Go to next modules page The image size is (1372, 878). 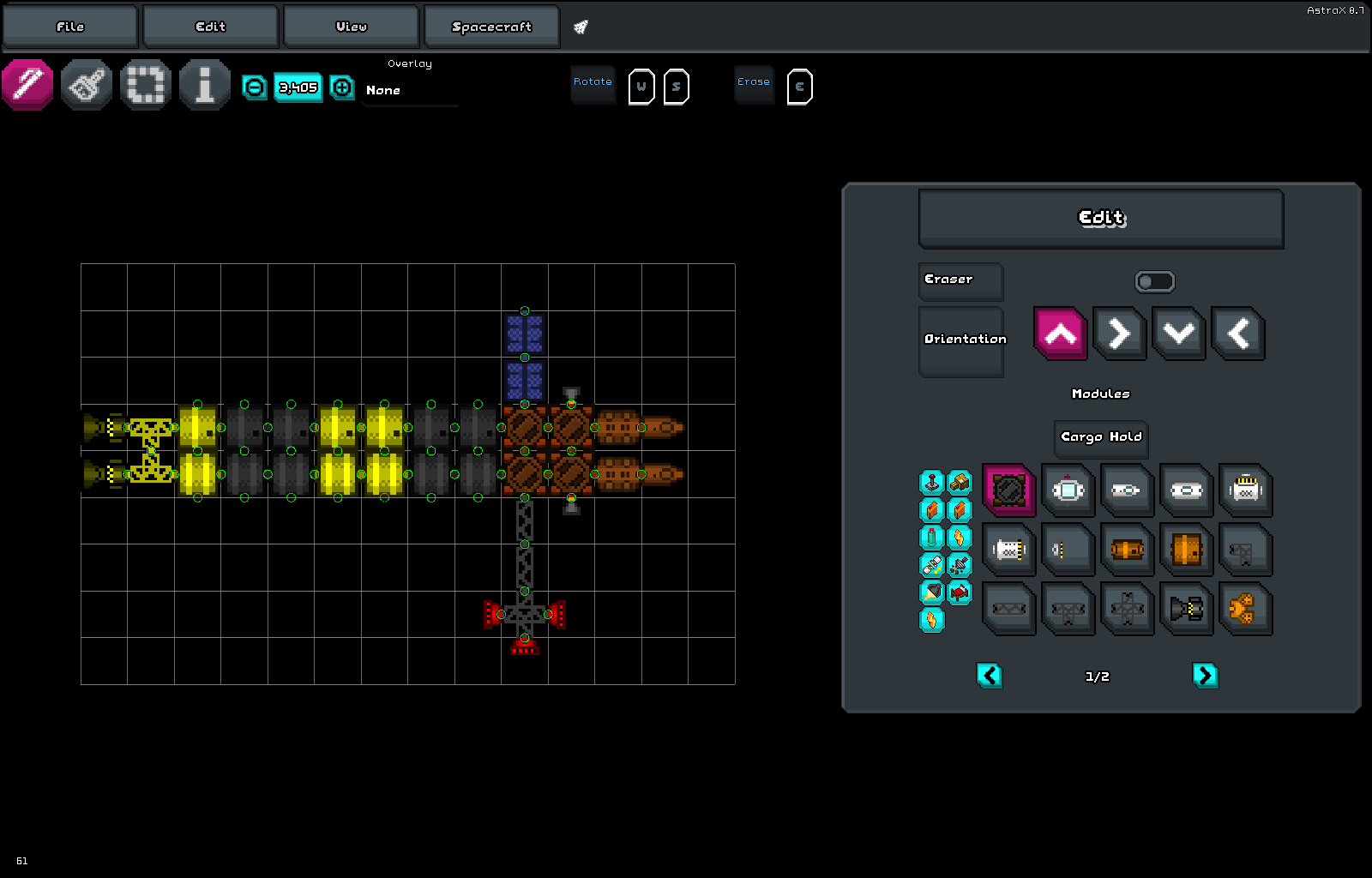tap(1205, 676)
